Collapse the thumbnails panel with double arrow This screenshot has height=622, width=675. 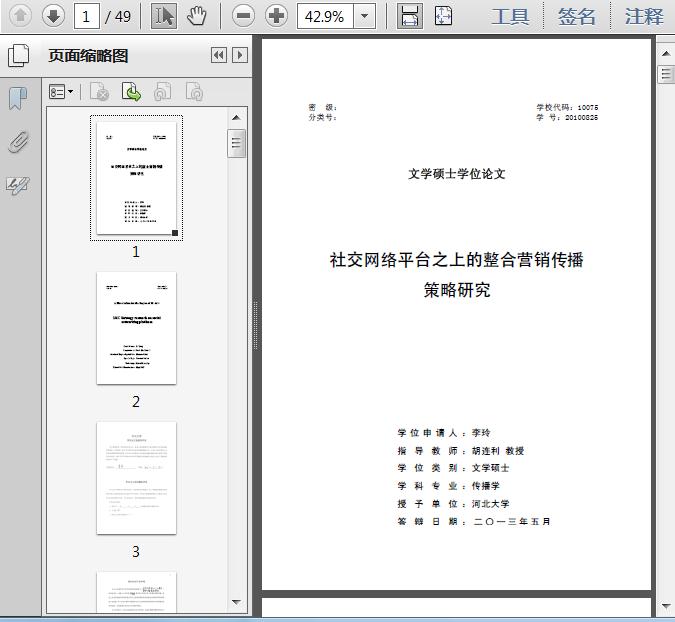pyautogui.click(x=219, y=56)
